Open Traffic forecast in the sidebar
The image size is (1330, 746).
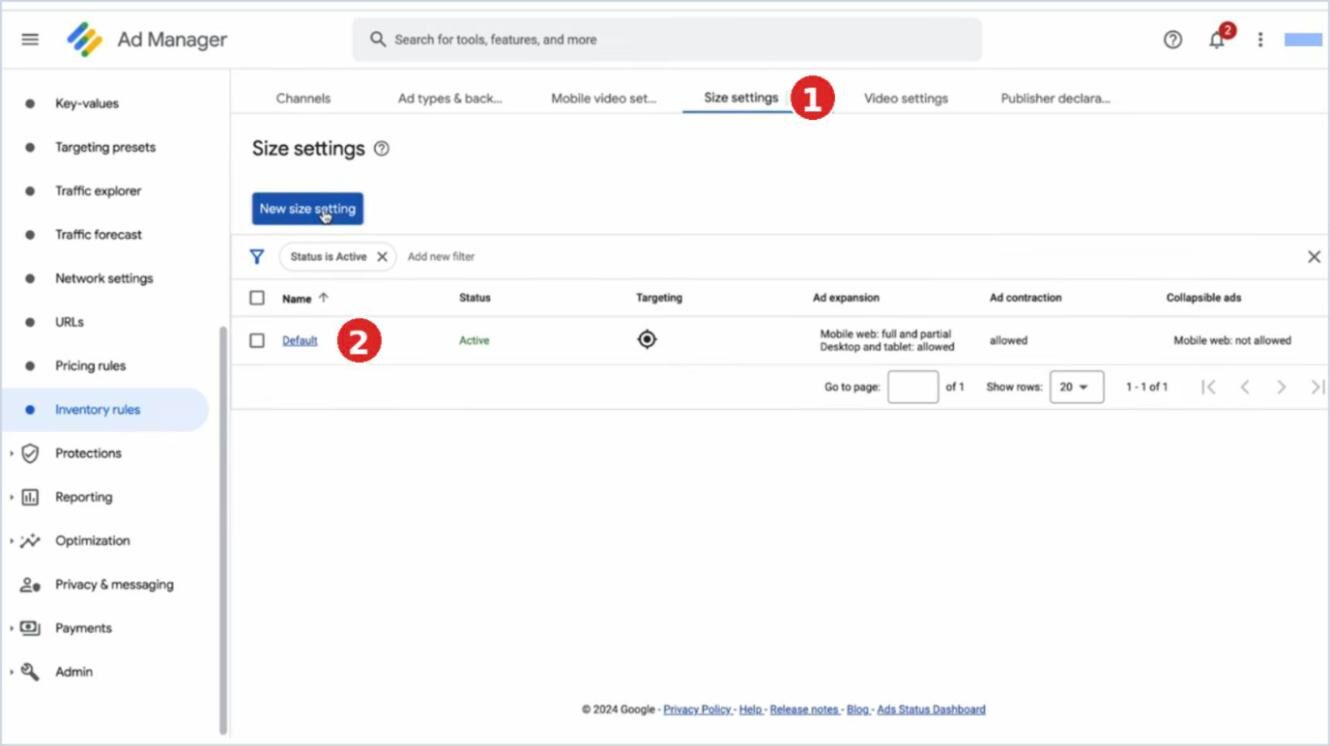[99, 235]
